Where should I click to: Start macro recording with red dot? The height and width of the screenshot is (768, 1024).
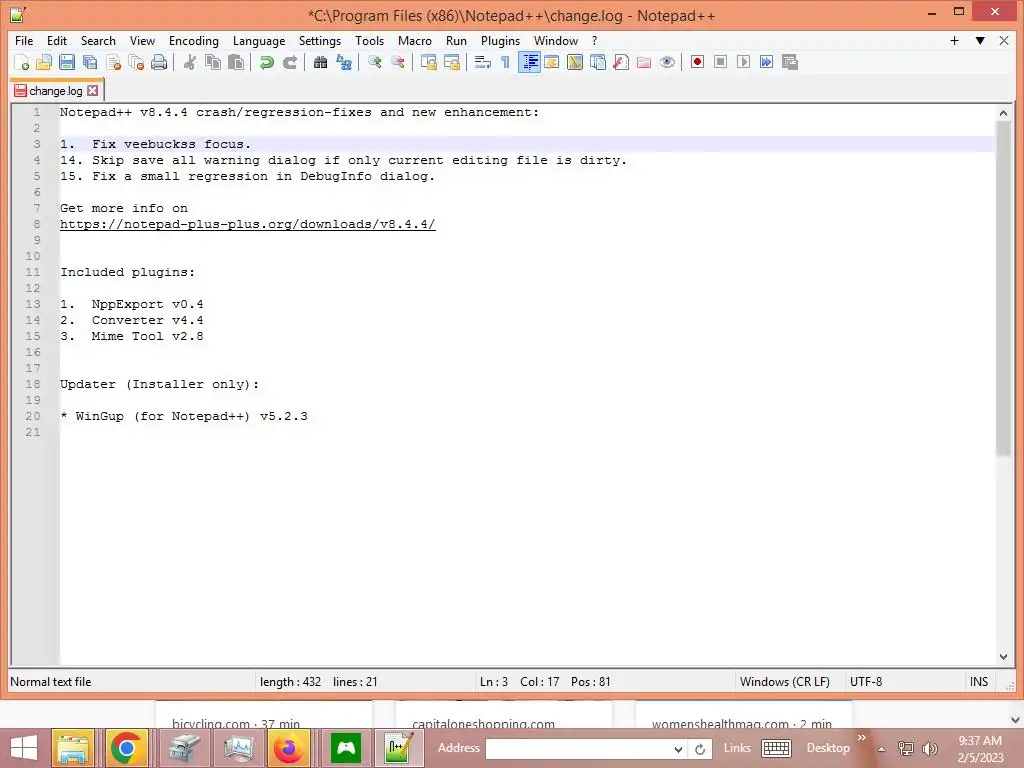tap(697, 62)
